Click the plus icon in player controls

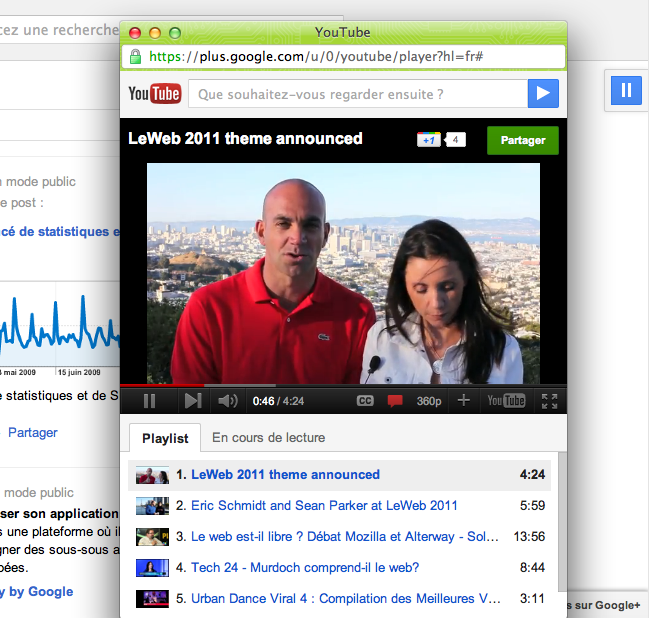click(463, 401)
